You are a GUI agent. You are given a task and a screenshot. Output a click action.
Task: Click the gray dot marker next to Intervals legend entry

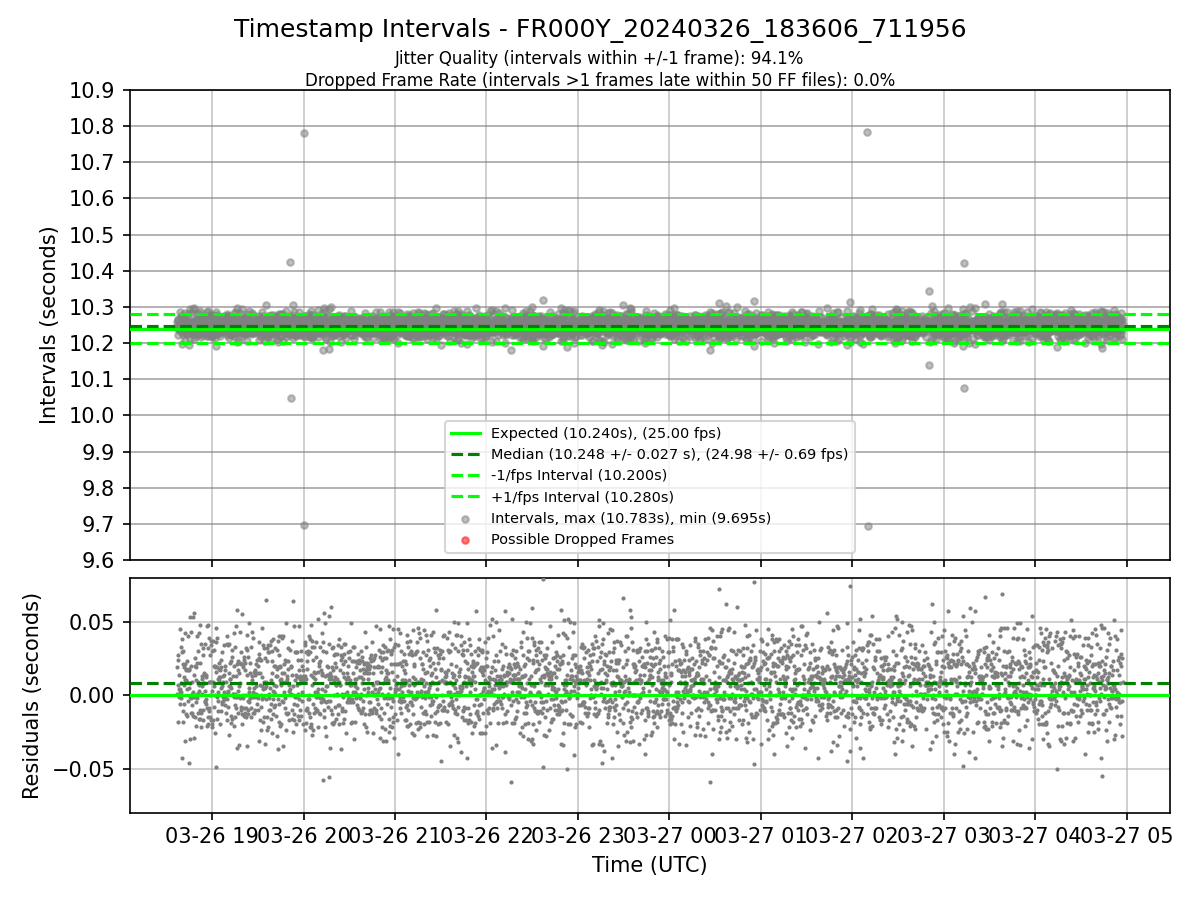(x=466, y=518)
